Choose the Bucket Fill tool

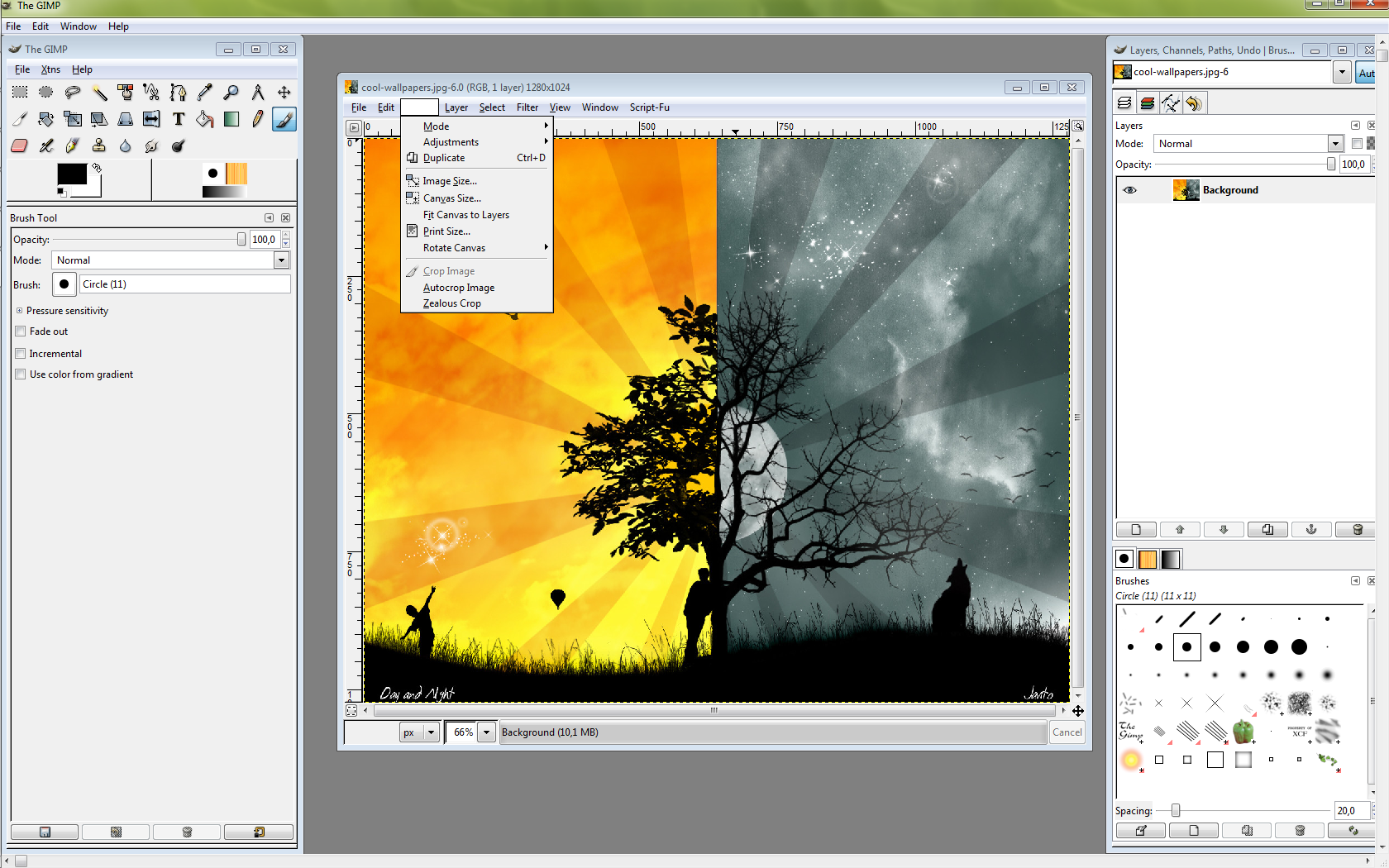[x=205, y=119]
